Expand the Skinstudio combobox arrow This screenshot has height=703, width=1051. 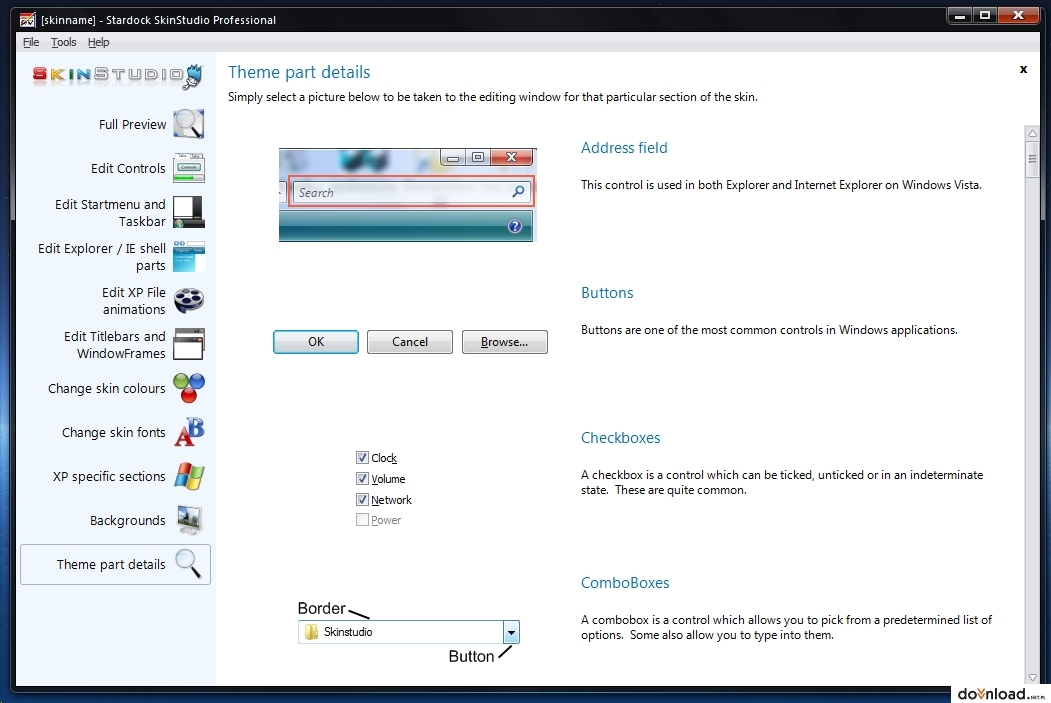[511, 631]
